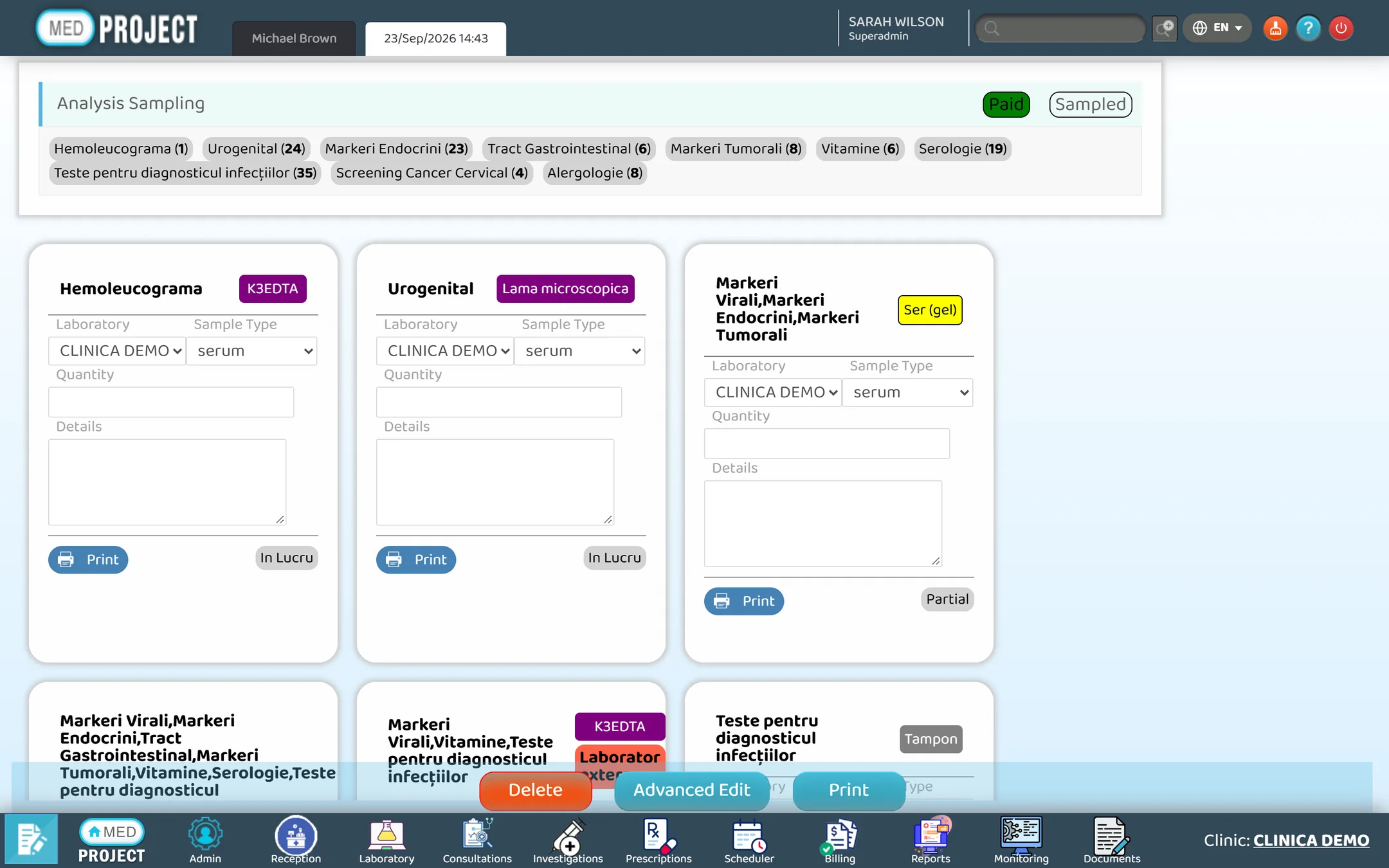
Task: Toggle In Lucru status on Urogenital card
Action: coord(615,557)
